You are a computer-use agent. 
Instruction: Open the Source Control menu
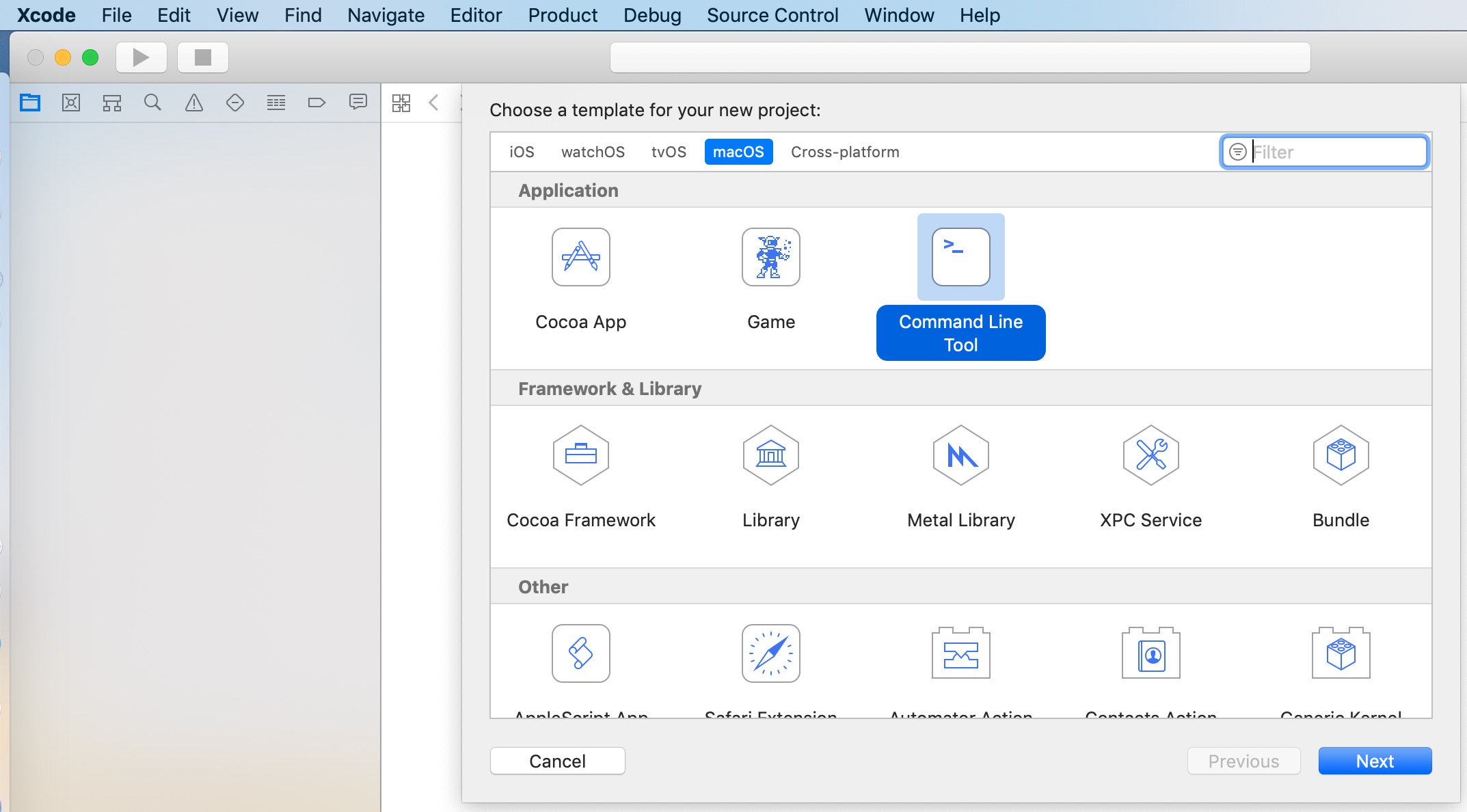772,15
